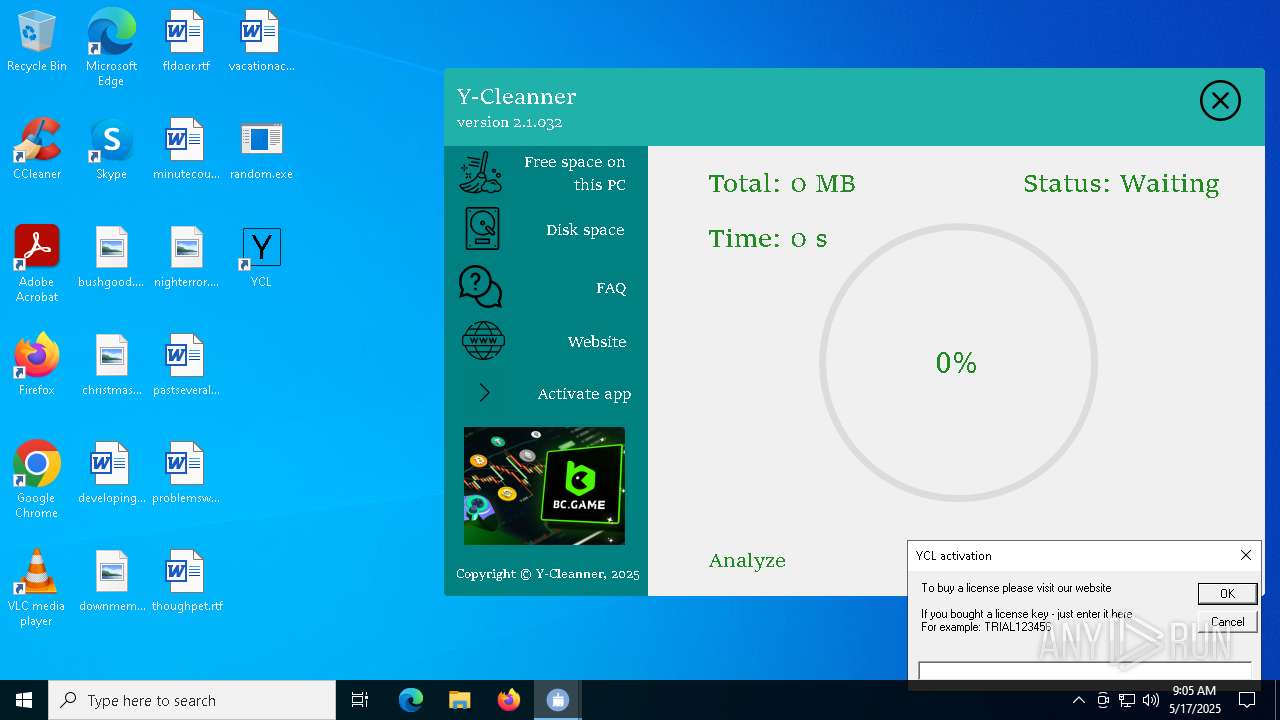Viewport: 1280px width, 720px height.
Task: Open Task View from taskbar
Action: pos(360,700)
